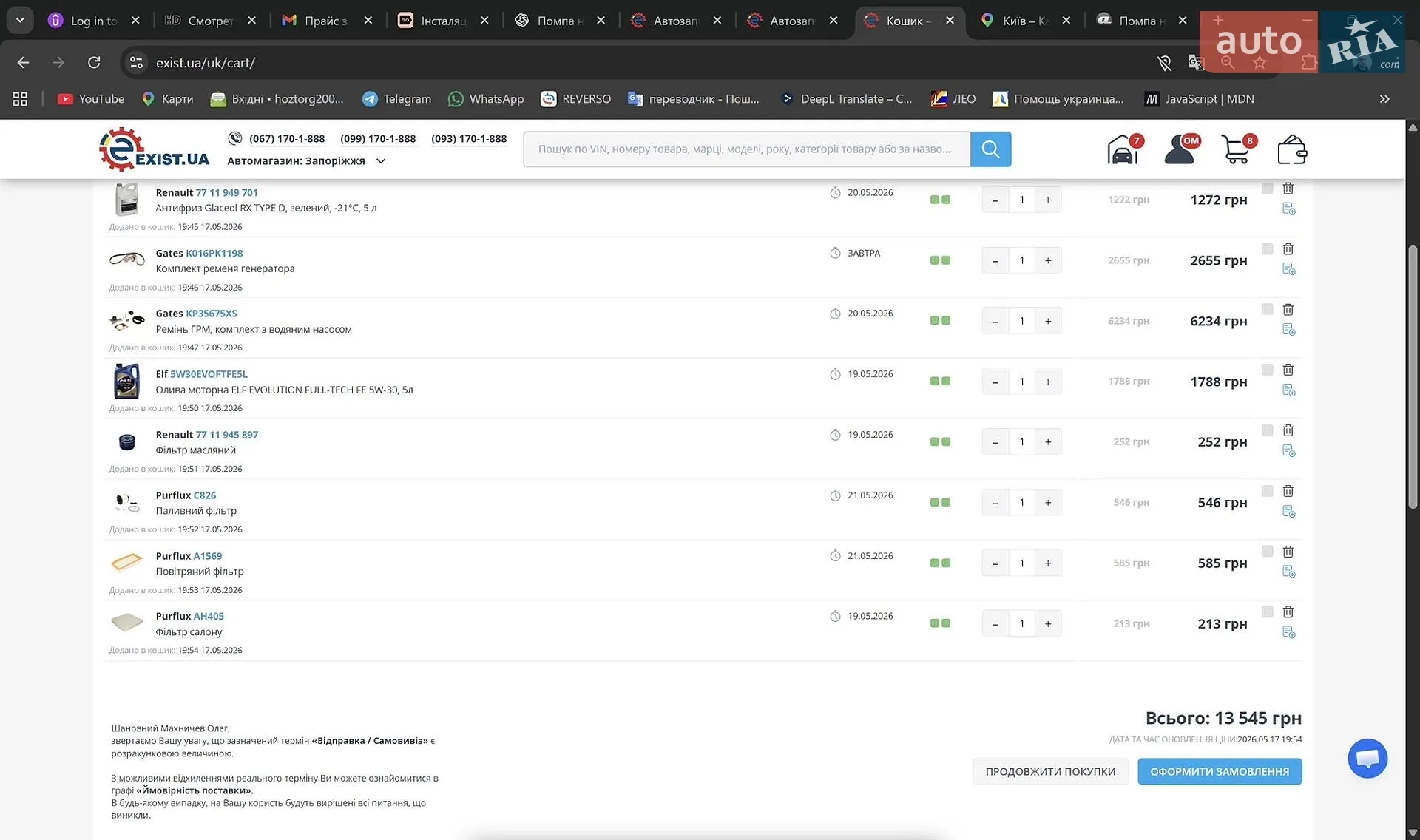Screen dimensions: 1420x840
Task: Open part link Purflux A1569
Action: coord(208,556)
